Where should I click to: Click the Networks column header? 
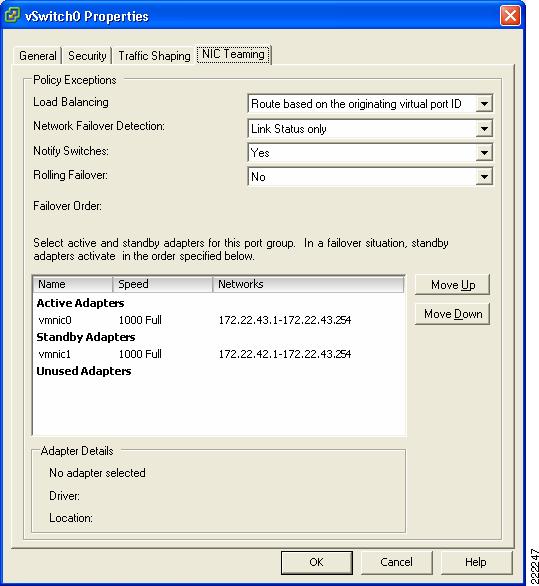(308, 284)
